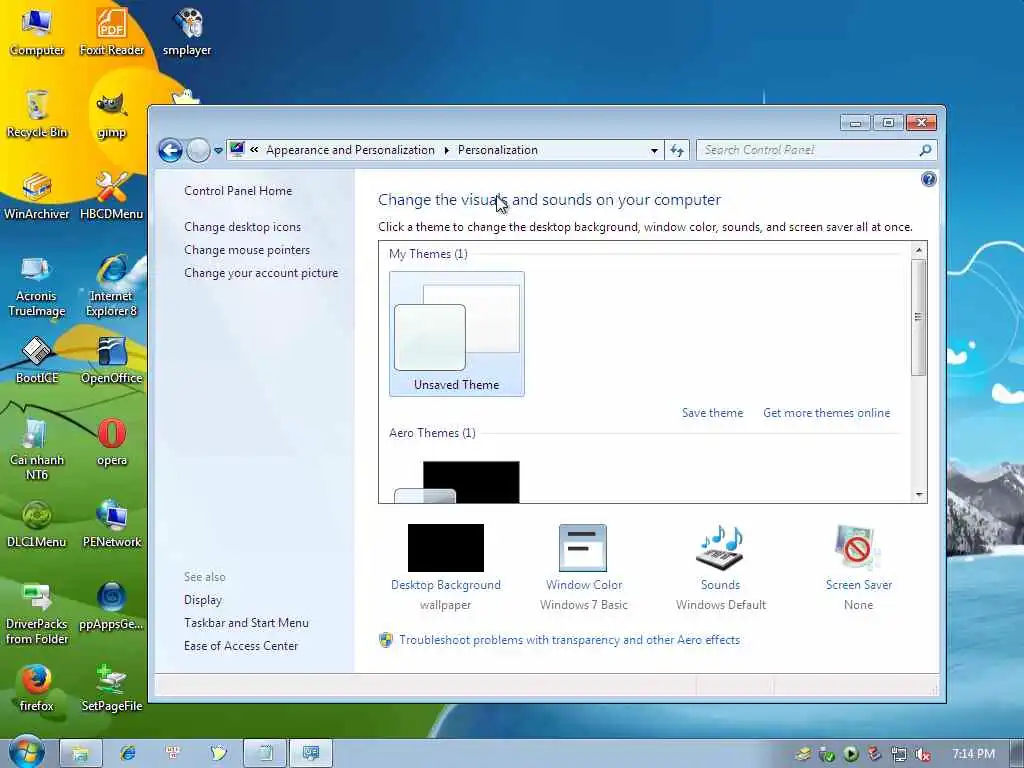Image resolution: width=1024 pixels, height=768 pixels.
Task: Open Ease of Access Center link
Action: [x=241, y=645]
